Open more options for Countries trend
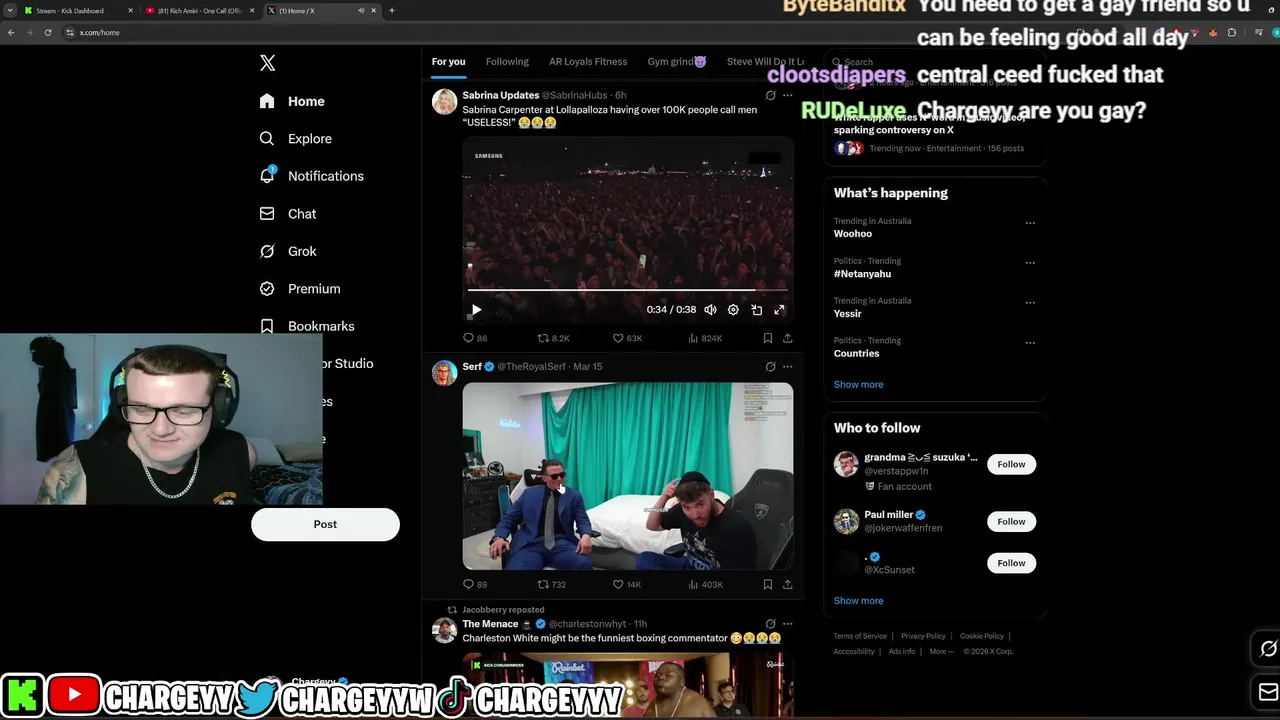 pyautogui.click(x=1030, y=343)
